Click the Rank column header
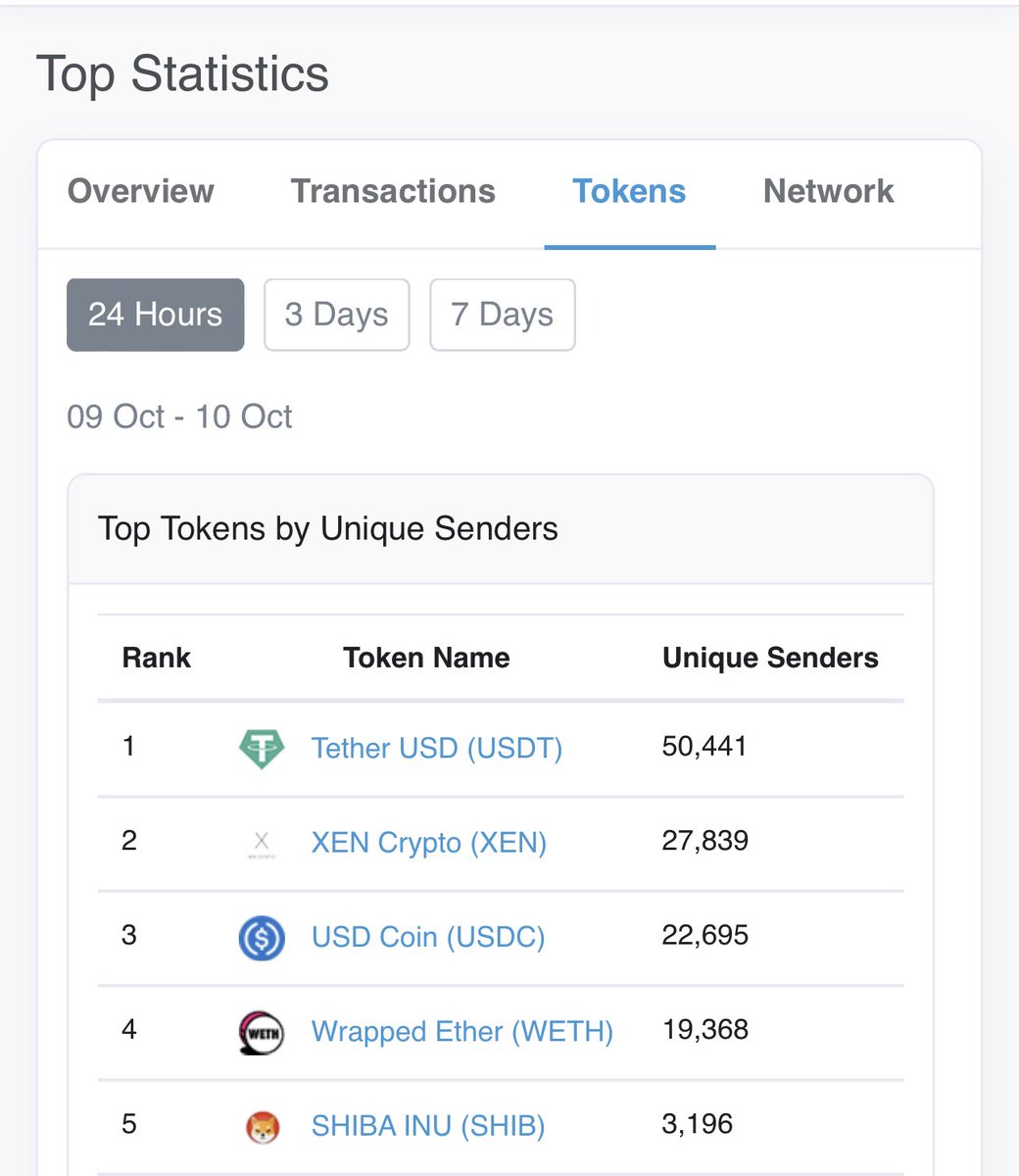The height and width of the screenshot is (1176, 1019). point(157,658)
